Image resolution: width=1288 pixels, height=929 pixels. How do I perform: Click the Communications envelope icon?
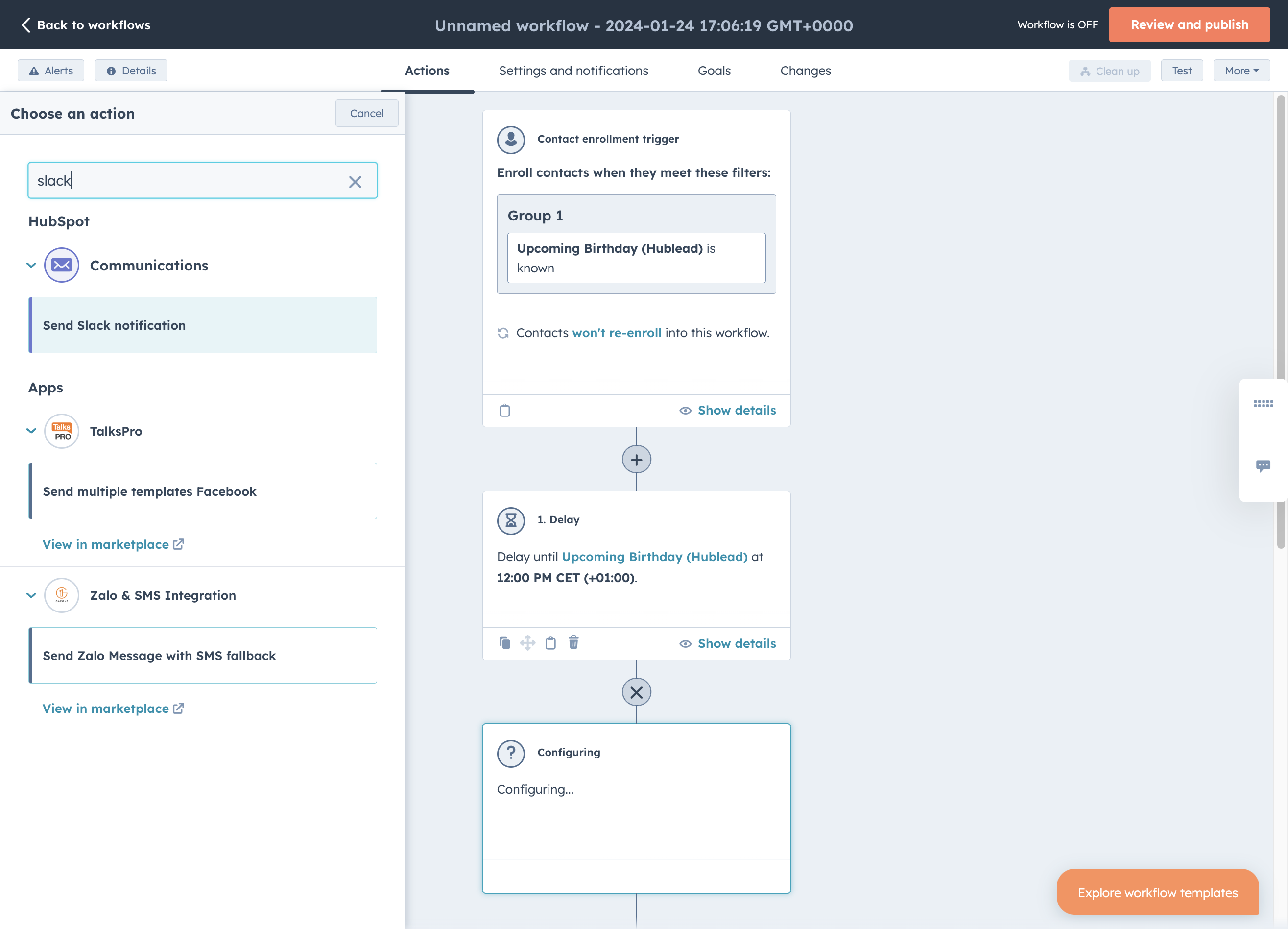pos(61,266)
